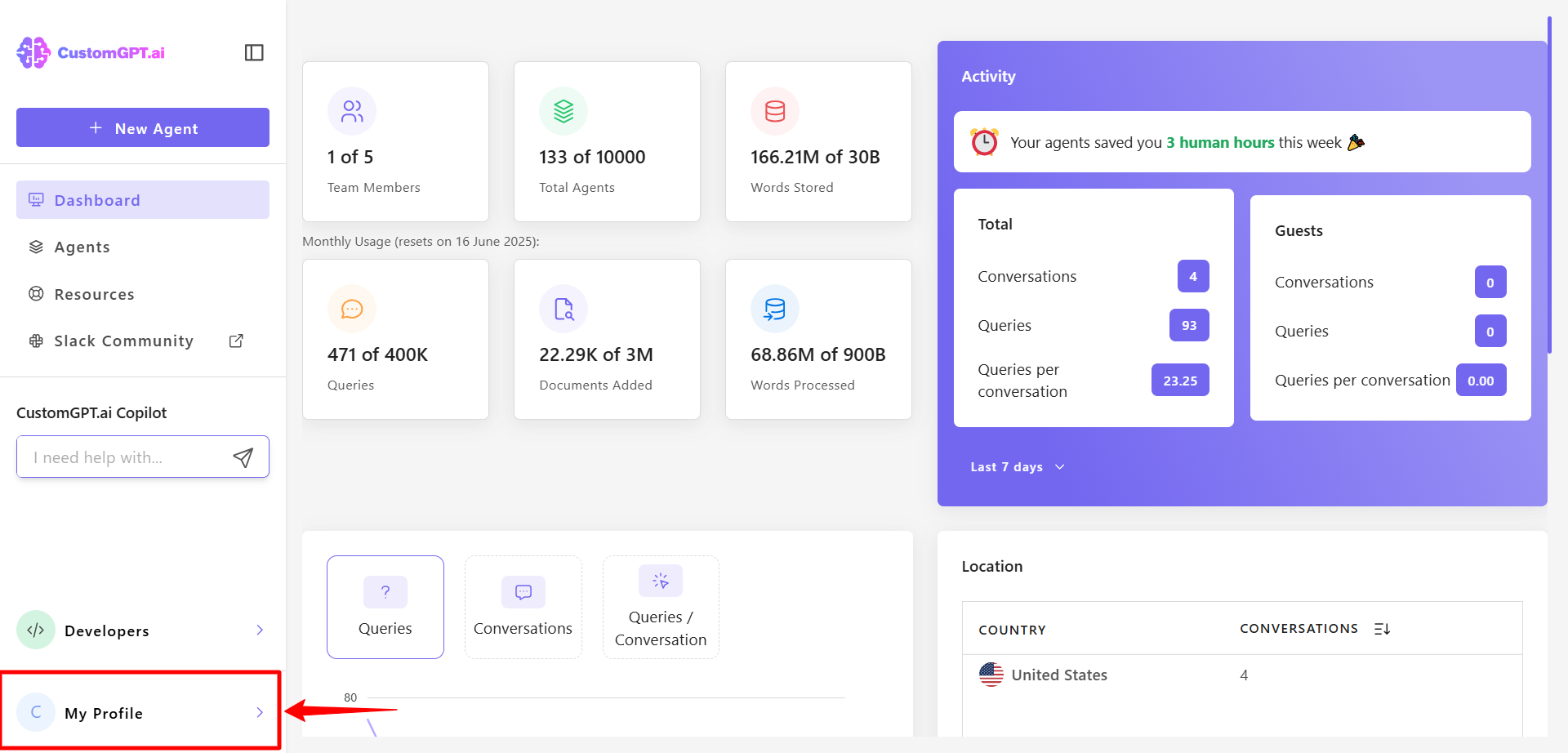Click the sparkle cursor icon in Queries/Conversation tab
Screen dimensions: 1568x753
[661, 581]
